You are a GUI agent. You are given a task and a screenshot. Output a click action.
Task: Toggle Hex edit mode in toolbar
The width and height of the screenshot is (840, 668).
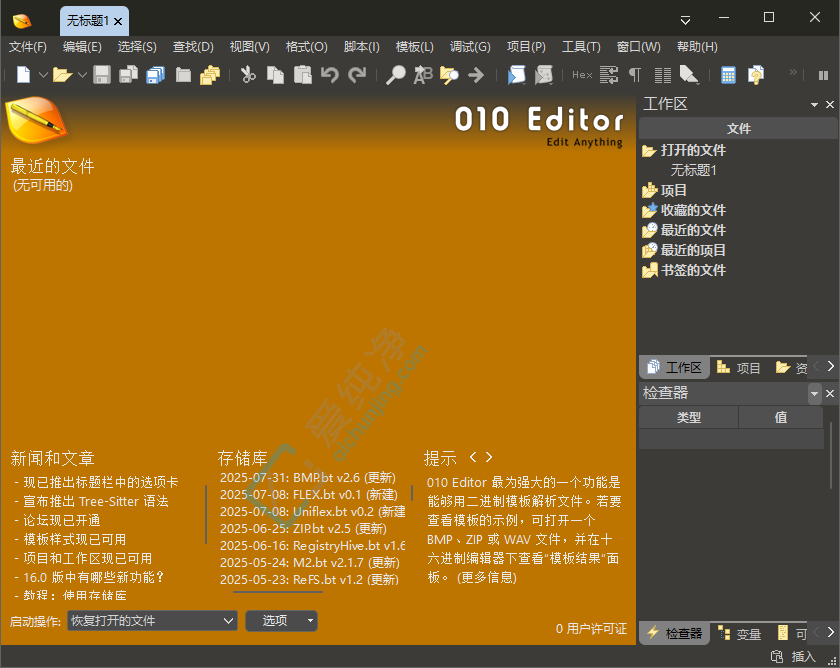[582, 75]
